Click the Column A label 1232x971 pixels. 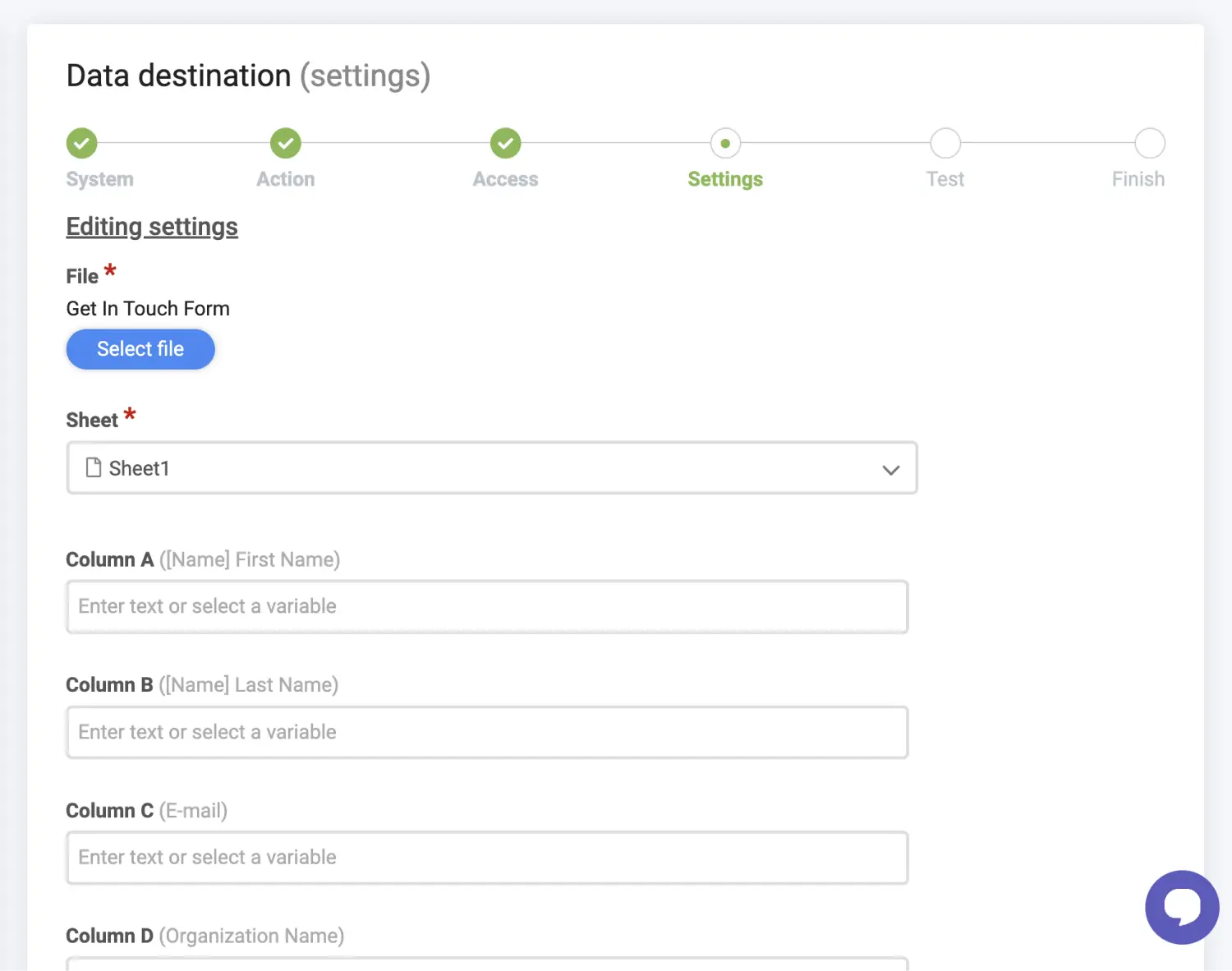click(x=203, y=559)
